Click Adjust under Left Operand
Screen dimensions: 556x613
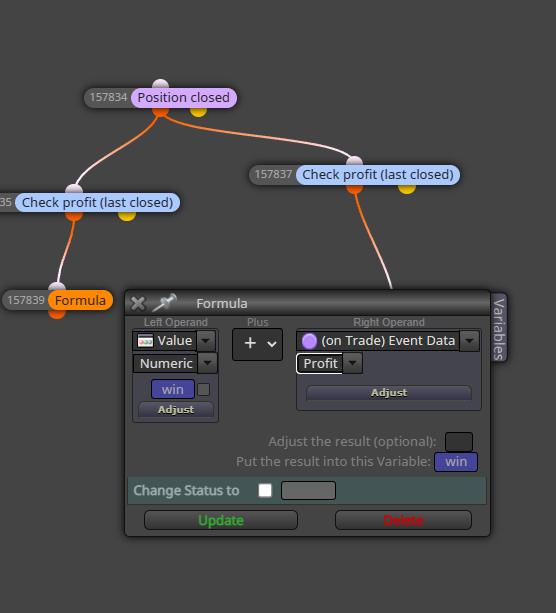pyautogui.click(x=176, y=409)
